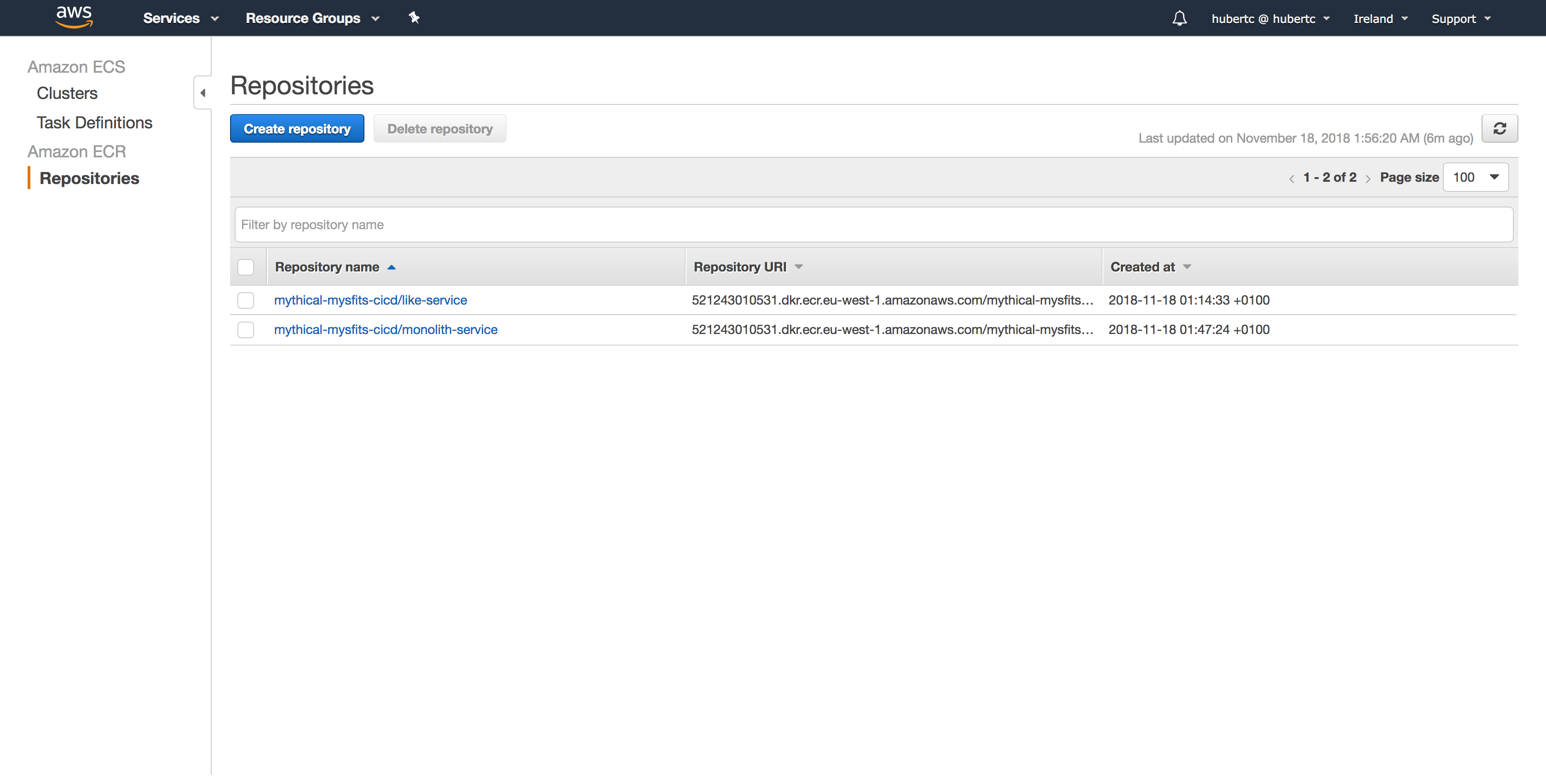The height and width of the screenshot is (784, 1546).
Task: Click the Last updated timestamp text
Action: pos(1306,138)
